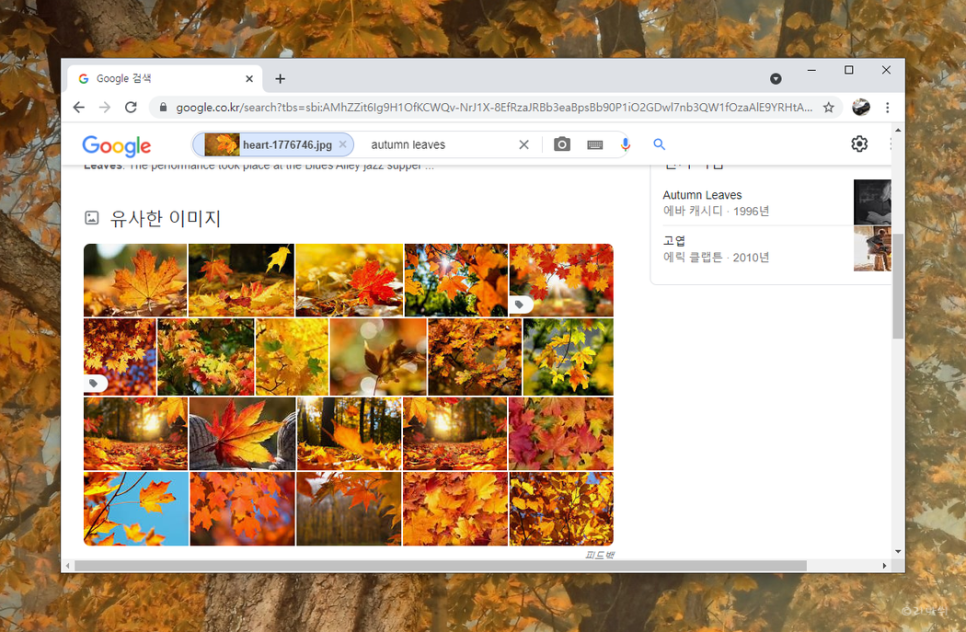Open 고엽 album cover thumbnail
966x632 pixels.
872,249
